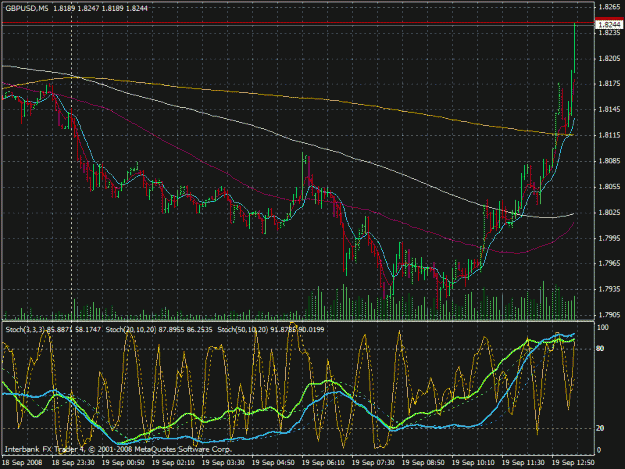The image size is (625, 469).
Task: Click the 1.8055 price axis label
Action: [610, 186]
